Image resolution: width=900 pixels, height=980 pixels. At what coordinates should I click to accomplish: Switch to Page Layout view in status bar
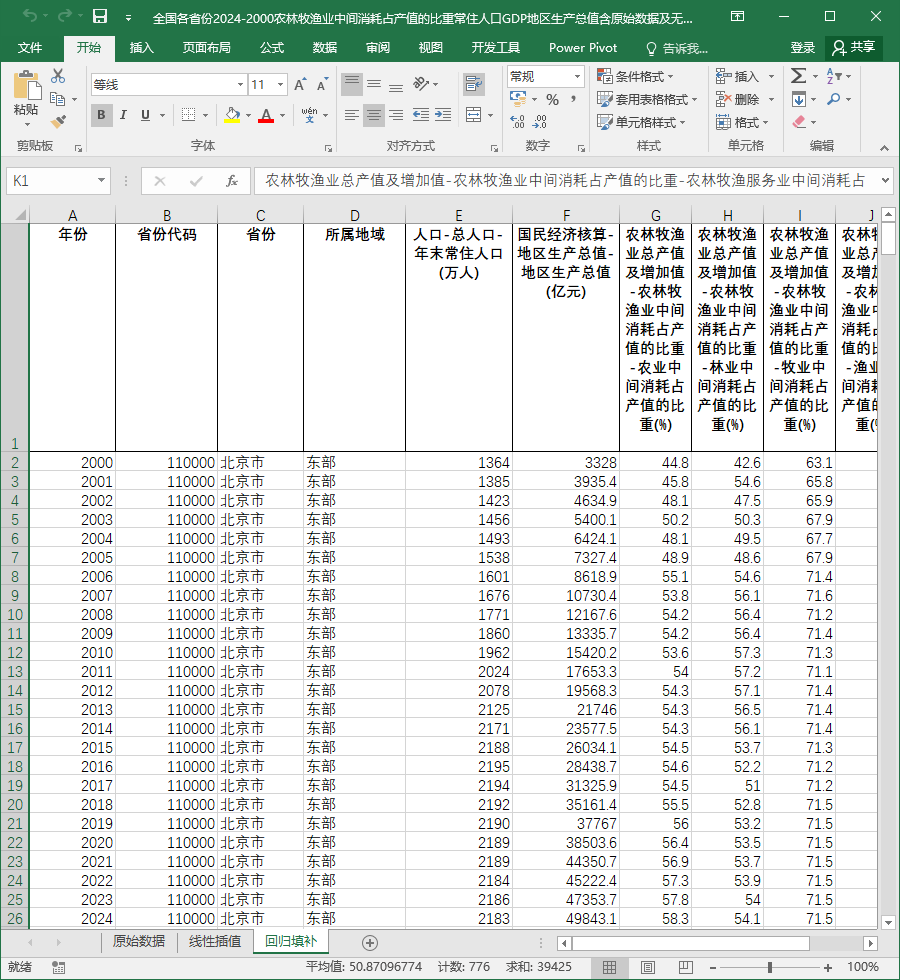[648, 968]
